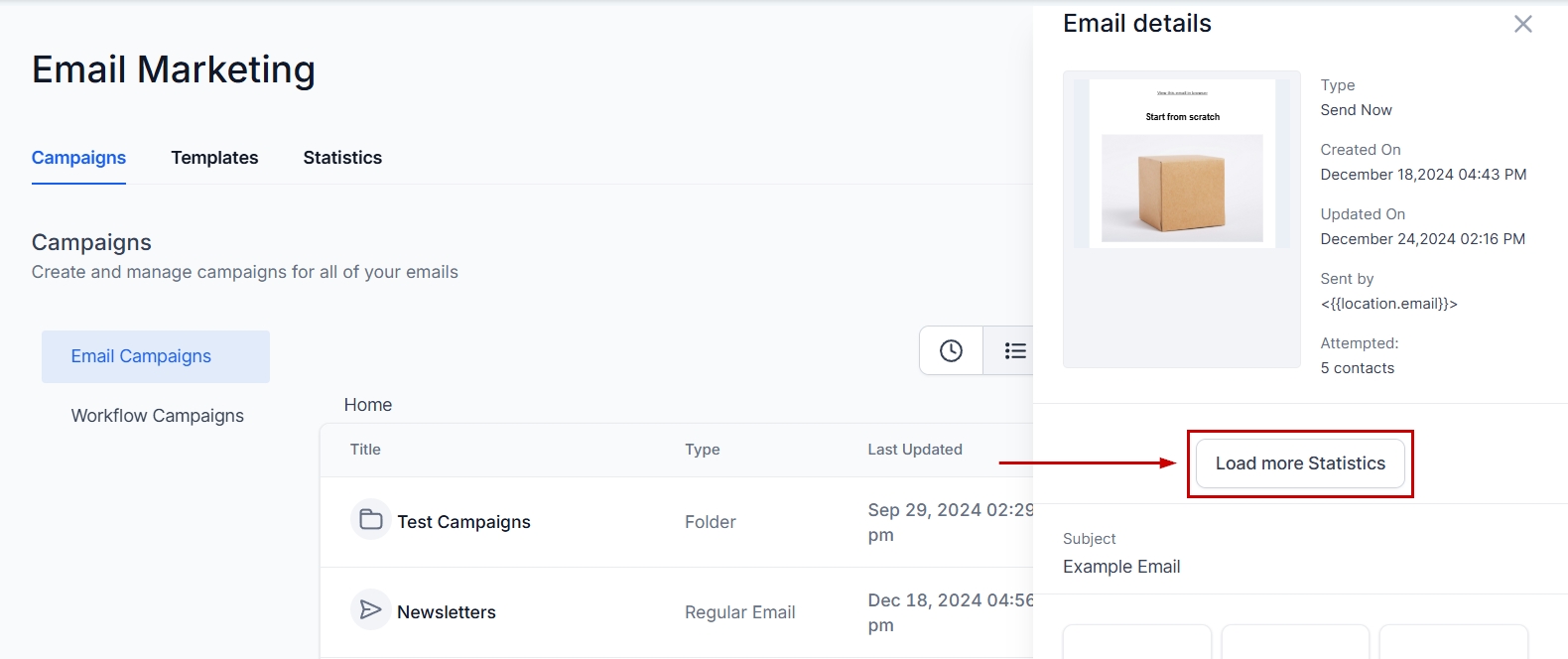Select Email Campaigns in the sidebar
Viewport: 1568px width, 659px height.
tap(141, 356)
